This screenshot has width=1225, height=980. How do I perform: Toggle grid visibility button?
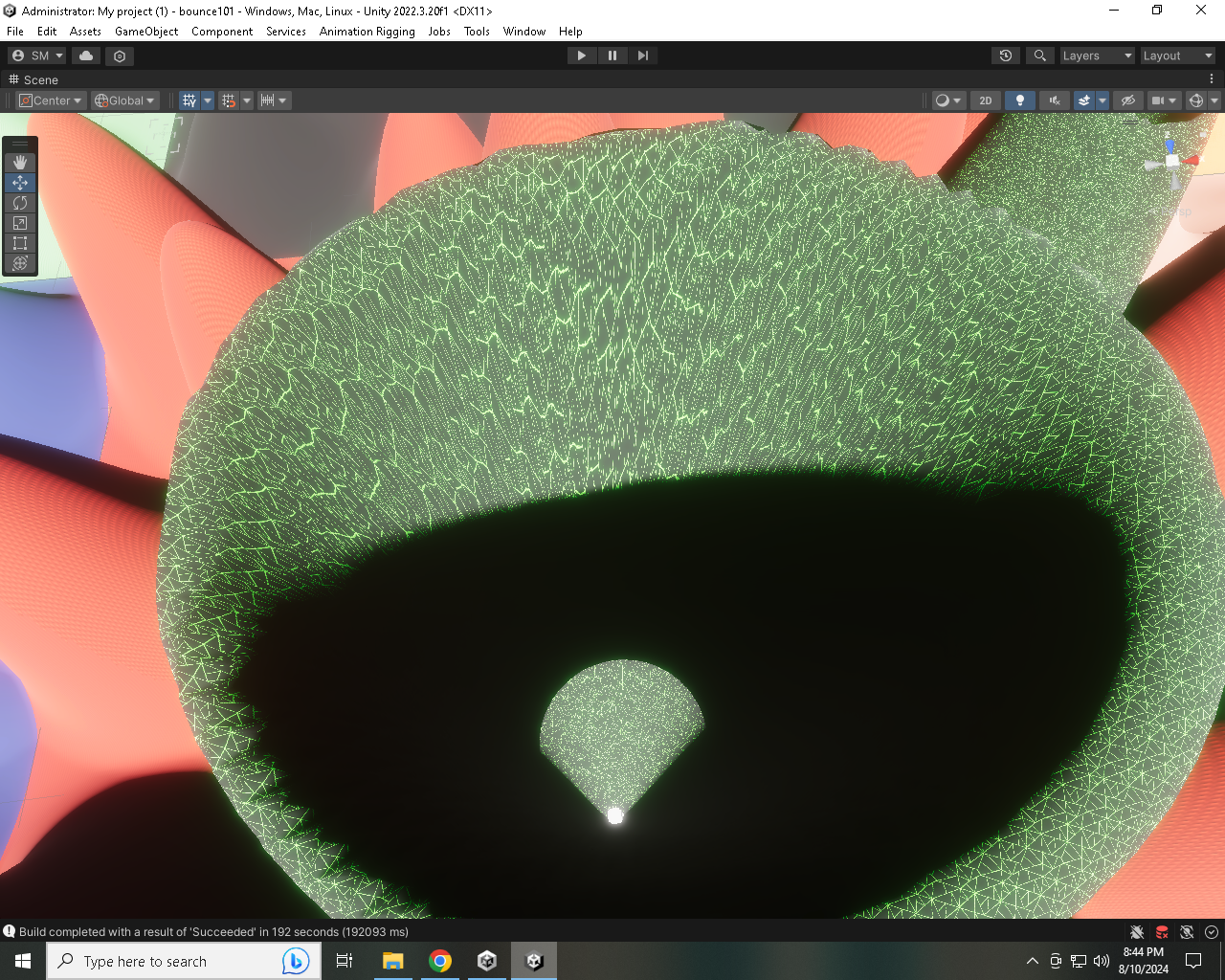tap(189, 100)
